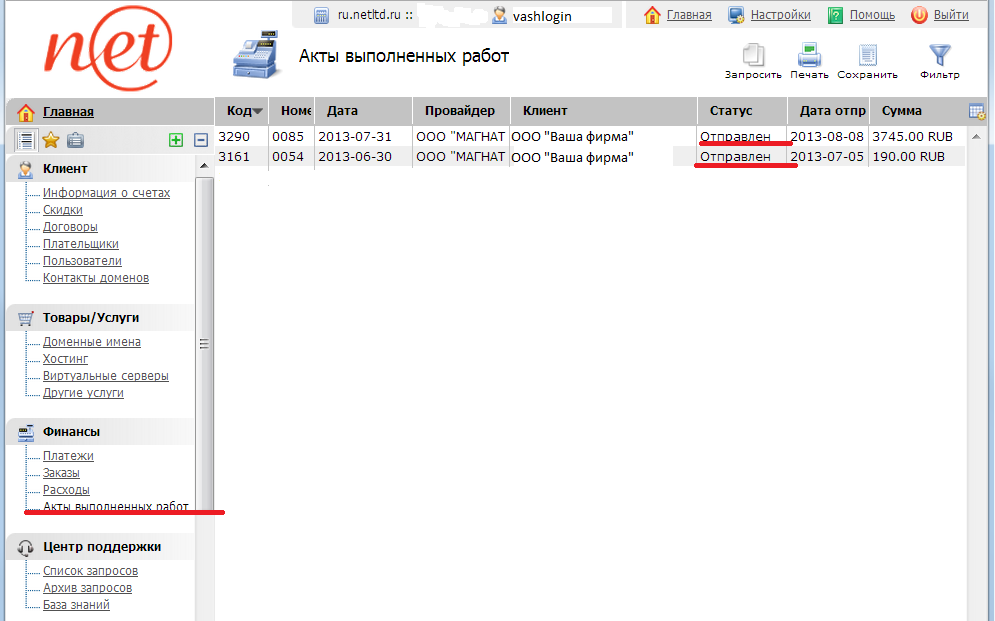
Task: Open the Фильтр funnel icon
Action: [x=939, y=56]
